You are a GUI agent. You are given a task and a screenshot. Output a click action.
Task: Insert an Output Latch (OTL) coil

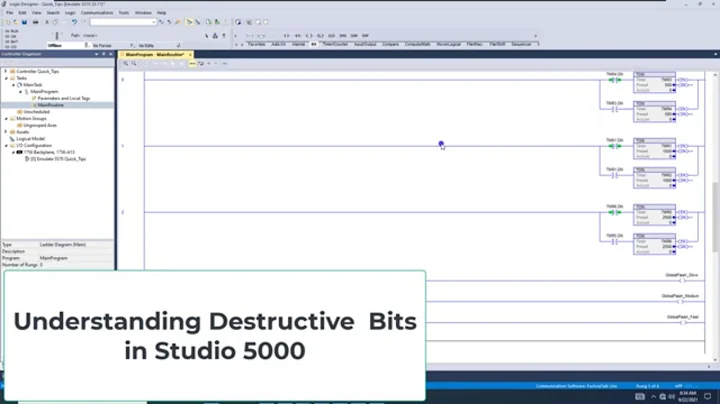click(x=320, y=35)
